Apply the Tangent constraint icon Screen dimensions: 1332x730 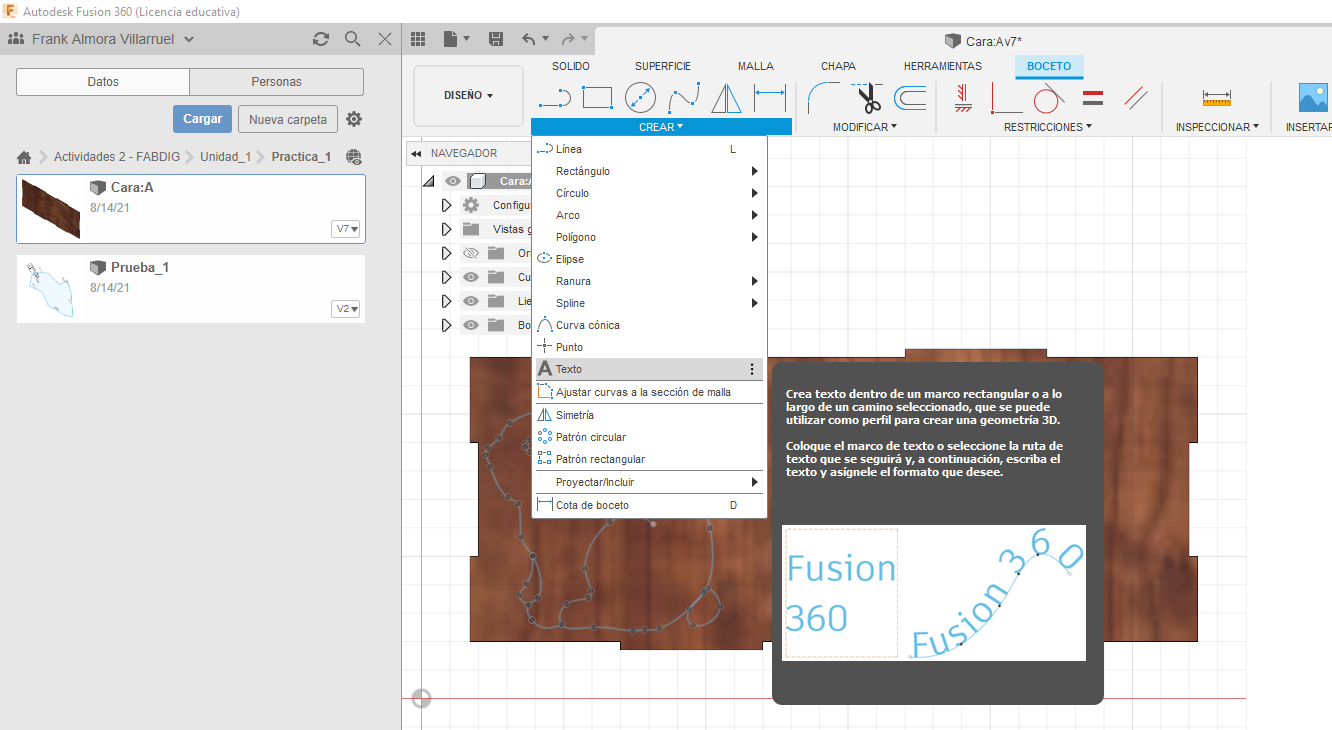tap(1047, 98)
